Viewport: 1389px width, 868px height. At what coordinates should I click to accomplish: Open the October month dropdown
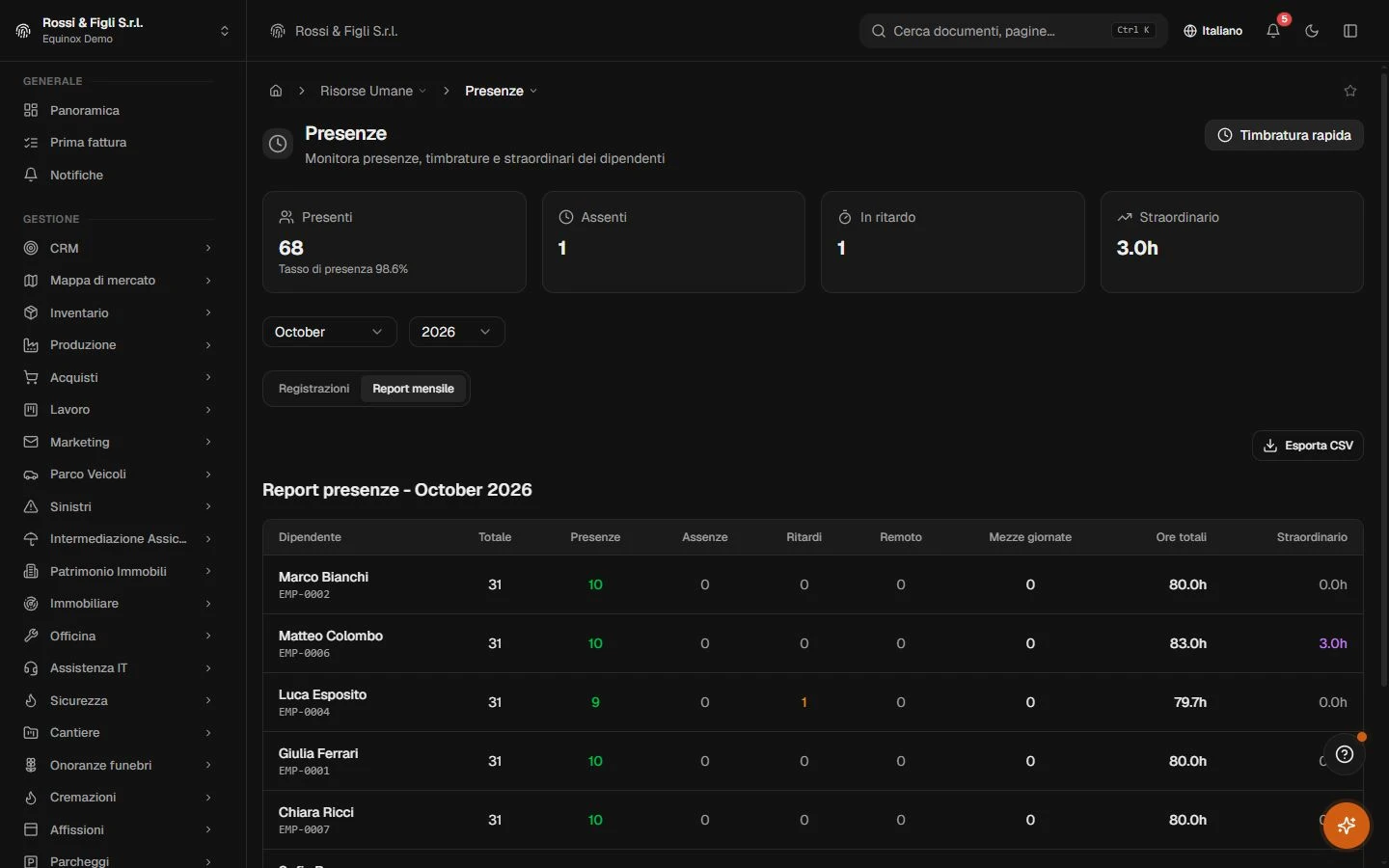329,332
